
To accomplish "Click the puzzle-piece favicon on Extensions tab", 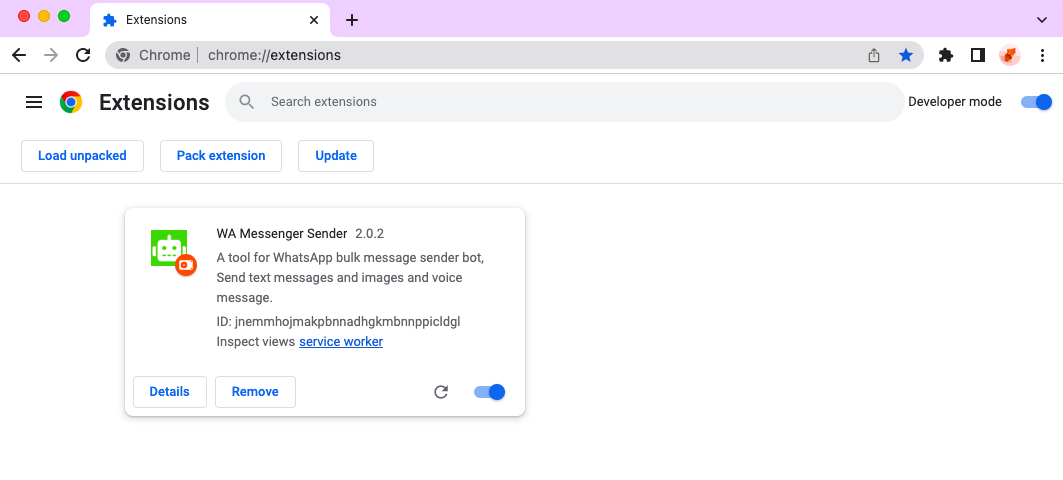I will (109, 20).
